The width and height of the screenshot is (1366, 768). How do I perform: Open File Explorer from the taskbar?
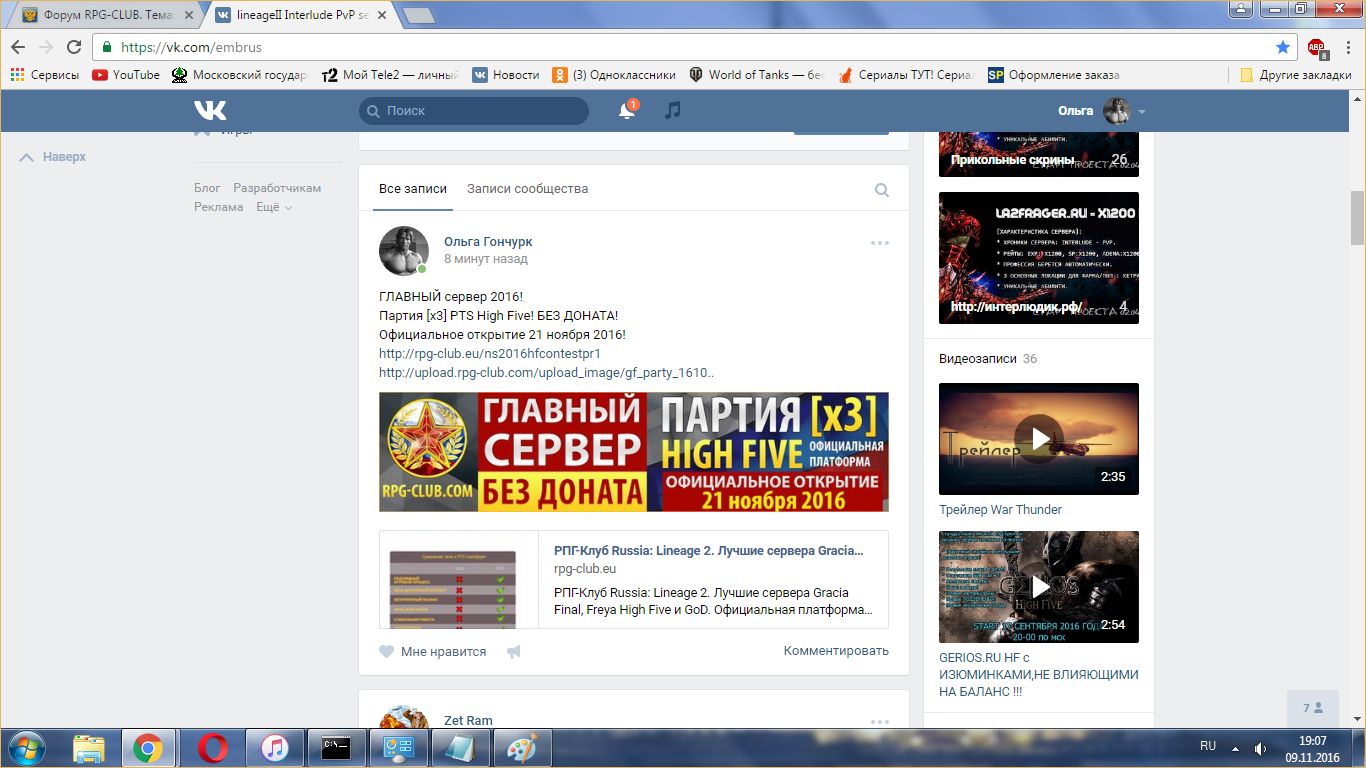click(x=88, y=748)
